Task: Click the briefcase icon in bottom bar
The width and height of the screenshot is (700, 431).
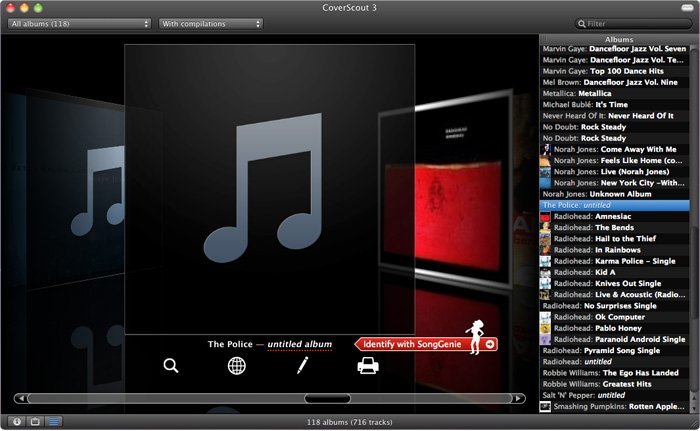Action: (x=35, y=422)
